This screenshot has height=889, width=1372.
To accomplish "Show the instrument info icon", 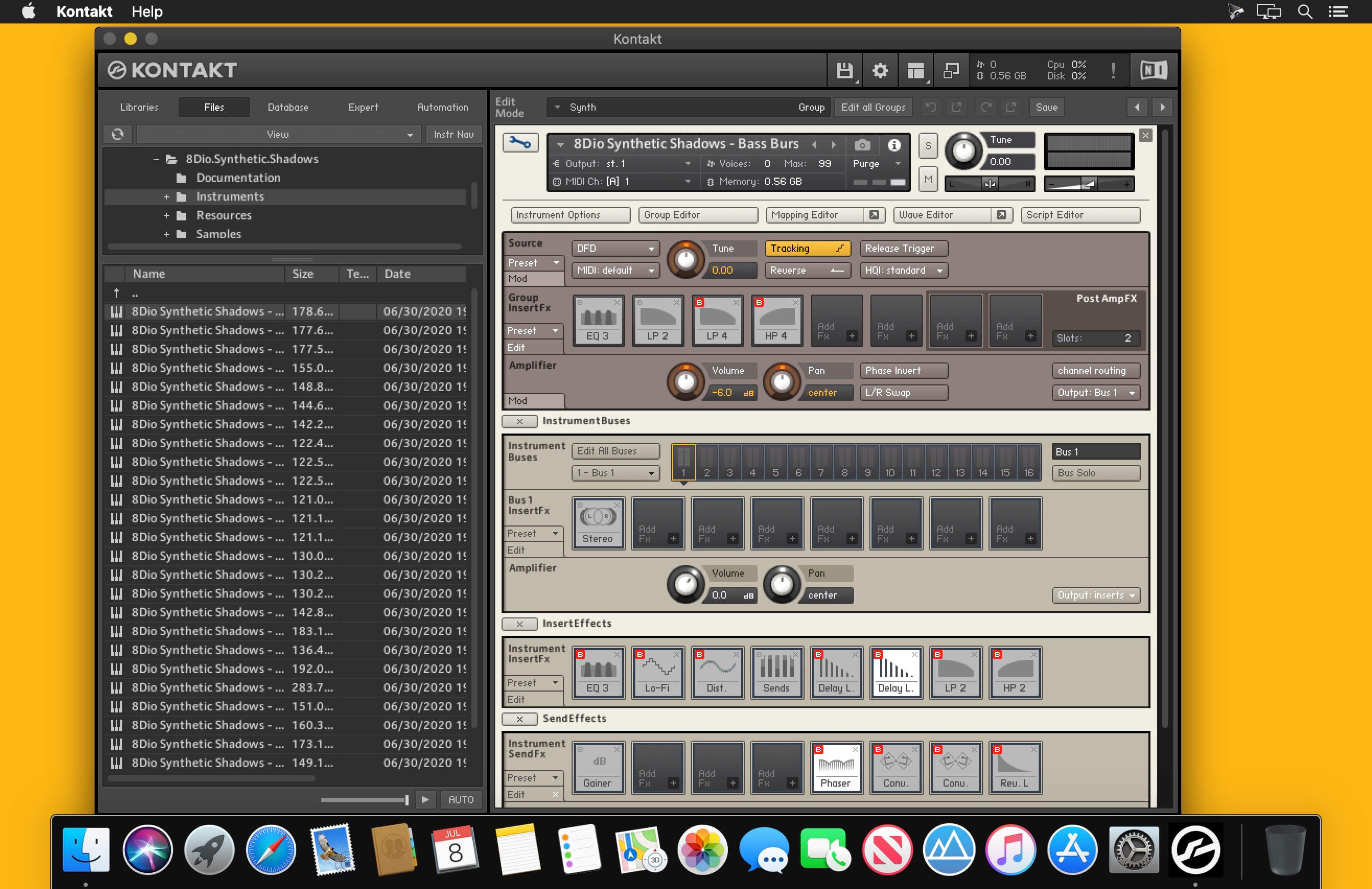I will click(894, 145).
